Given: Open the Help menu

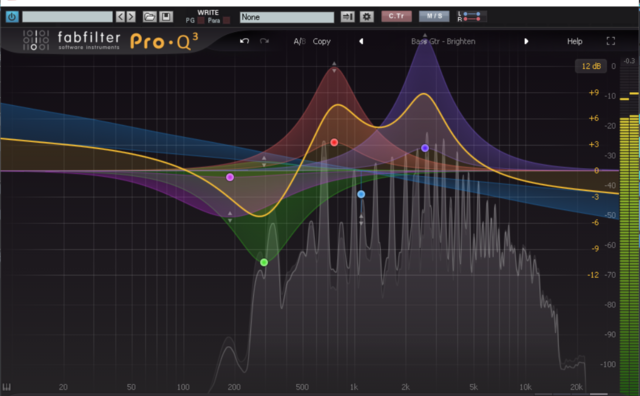Looking at the screenshot, I should coord(574,41).
